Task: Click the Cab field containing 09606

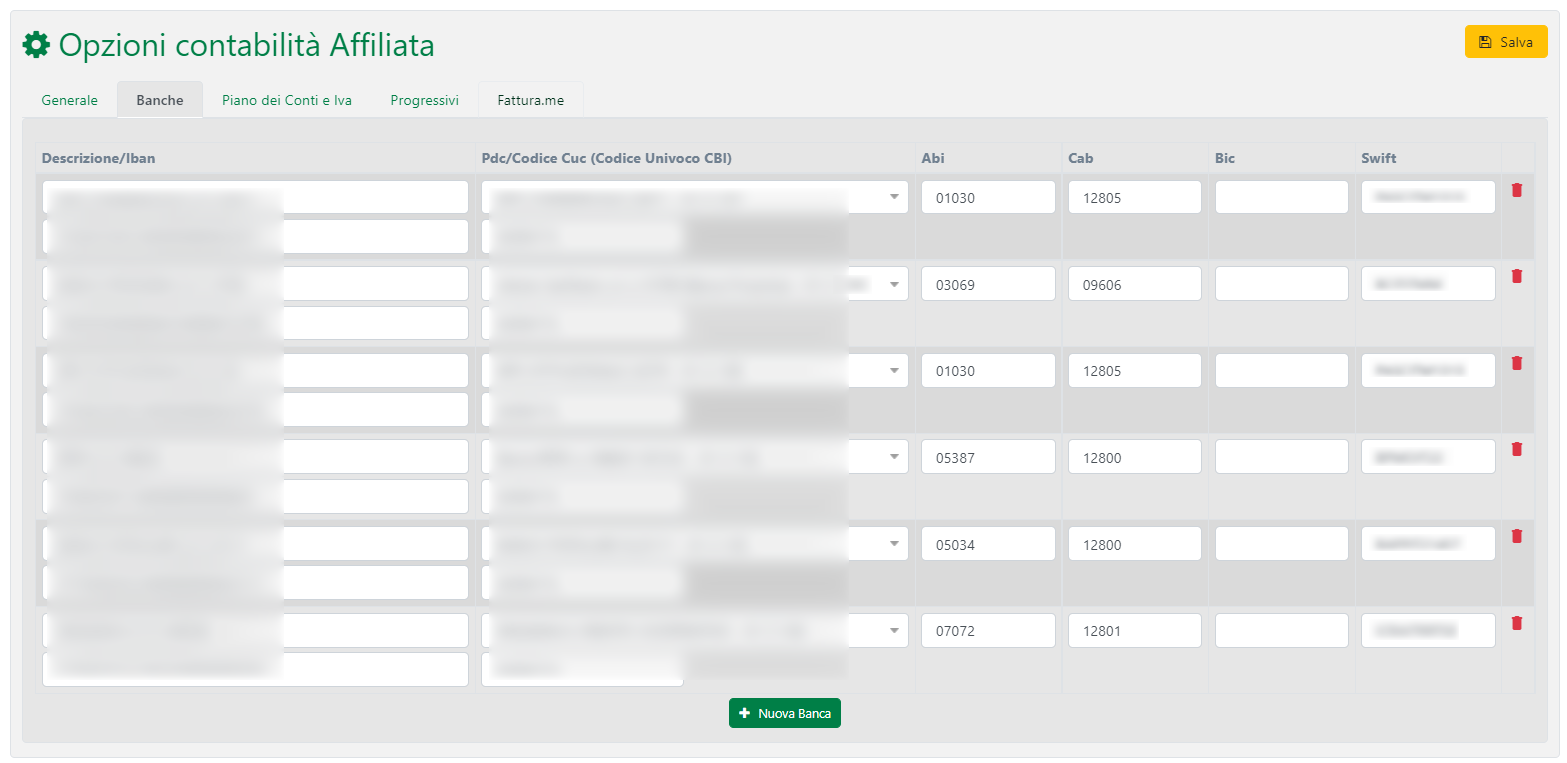Action: pos(1134,285)
